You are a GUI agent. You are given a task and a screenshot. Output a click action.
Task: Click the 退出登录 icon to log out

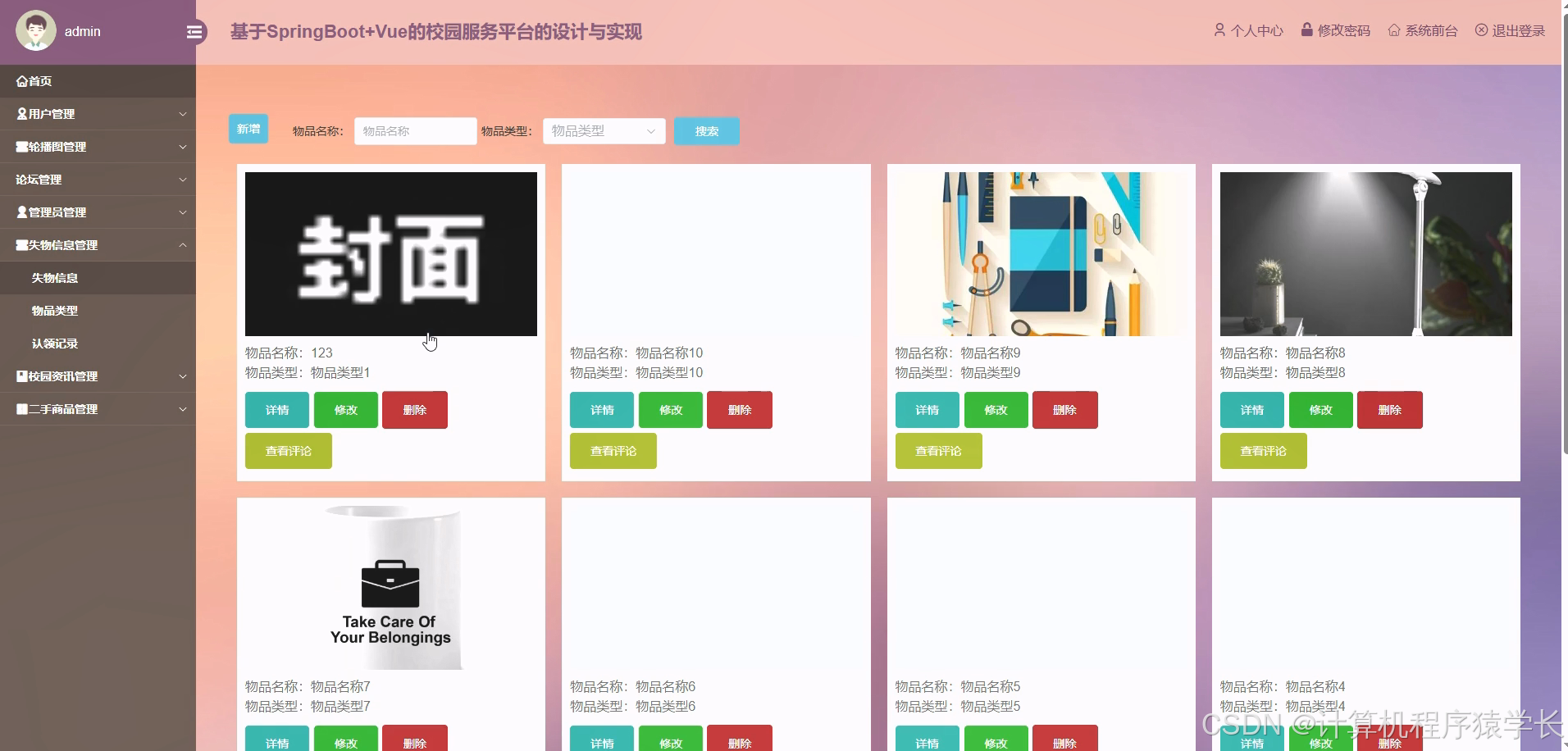[1481, 30]
